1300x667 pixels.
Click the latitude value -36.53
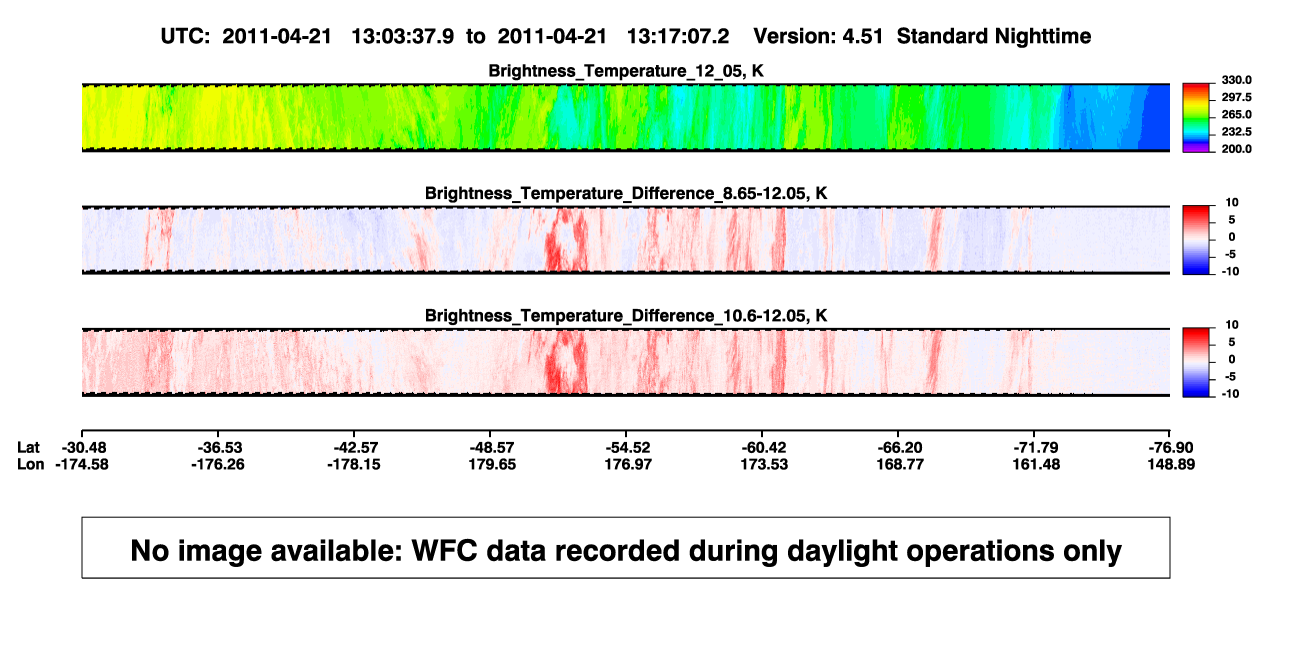pos(218,447)
